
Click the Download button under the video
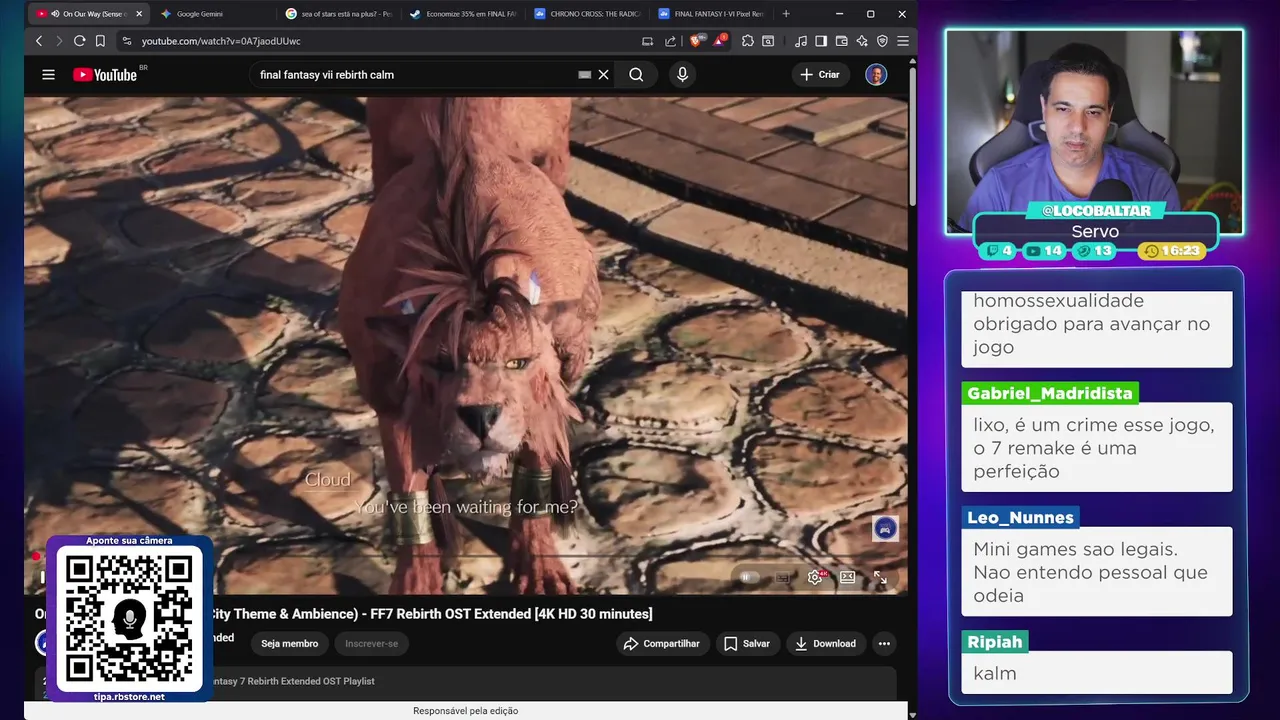(x=825, y=644)
